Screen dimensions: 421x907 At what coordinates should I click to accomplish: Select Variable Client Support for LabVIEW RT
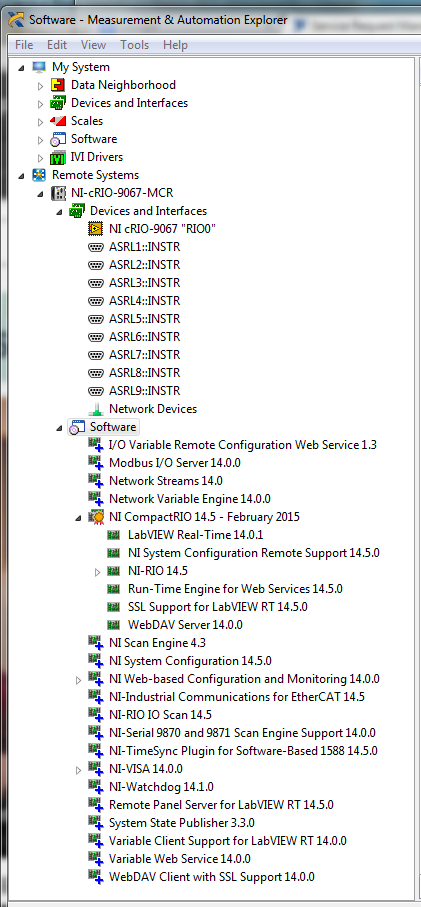[228, 840]
